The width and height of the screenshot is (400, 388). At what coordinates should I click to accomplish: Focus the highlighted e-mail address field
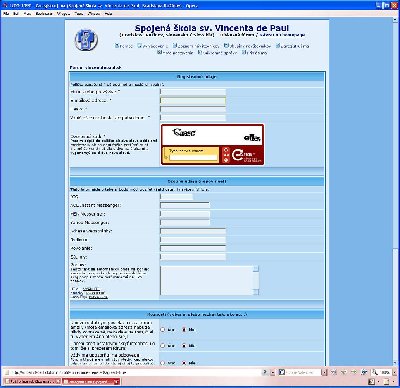193,100
